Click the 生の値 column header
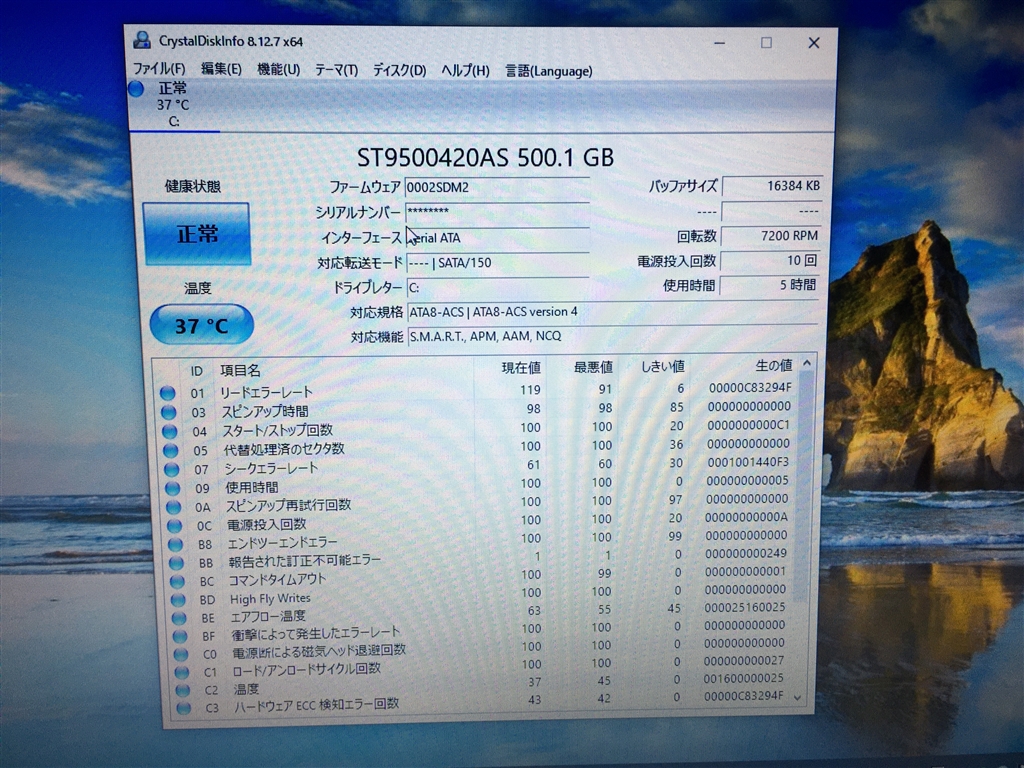The height and width of the screenshot is (768, 1024). (x=773, y=365)
